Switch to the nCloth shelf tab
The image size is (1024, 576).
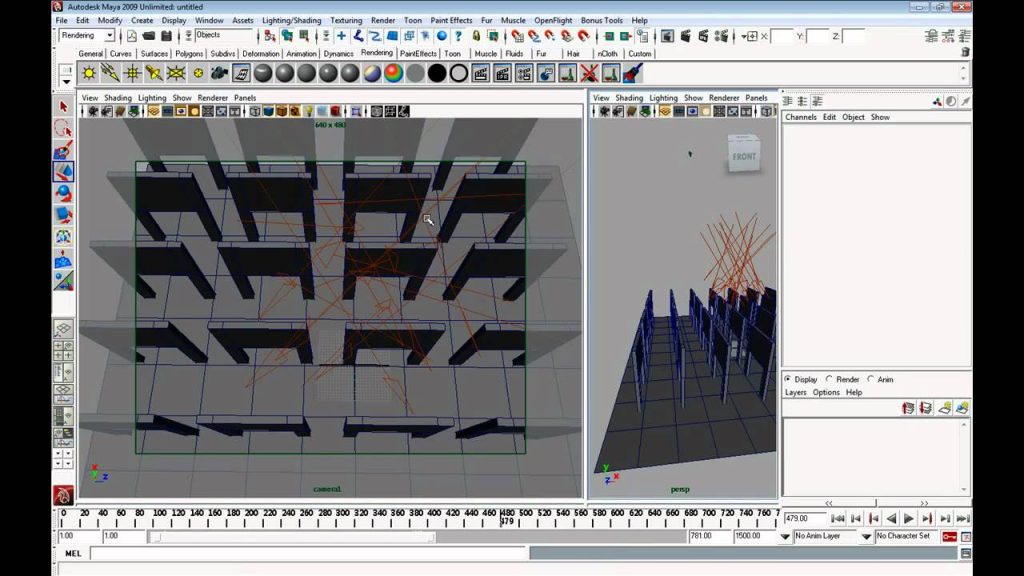pos(607,54)
